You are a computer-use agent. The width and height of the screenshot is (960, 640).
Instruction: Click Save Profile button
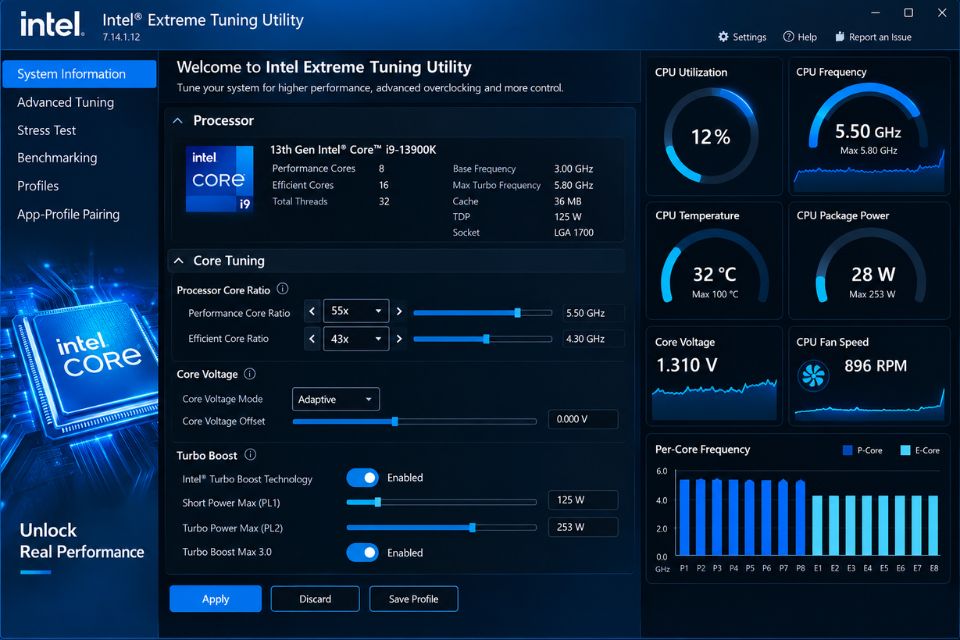tap(413, 598)
